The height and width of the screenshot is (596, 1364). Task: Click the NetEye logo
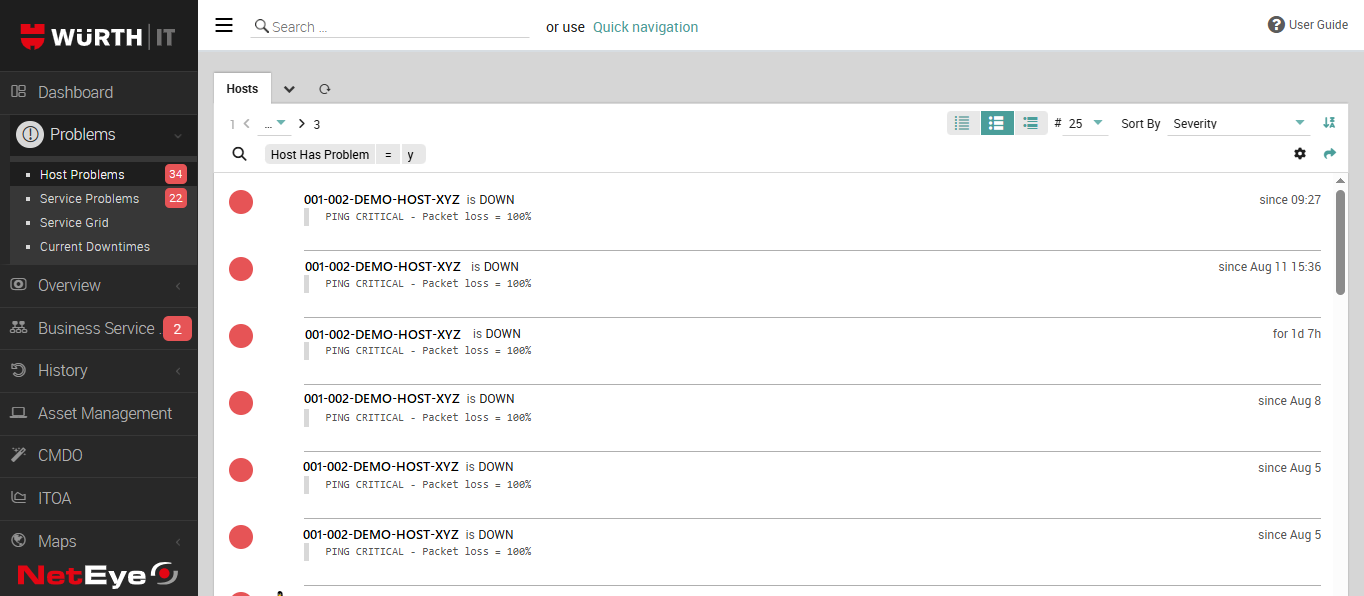(x=98, y=575)
